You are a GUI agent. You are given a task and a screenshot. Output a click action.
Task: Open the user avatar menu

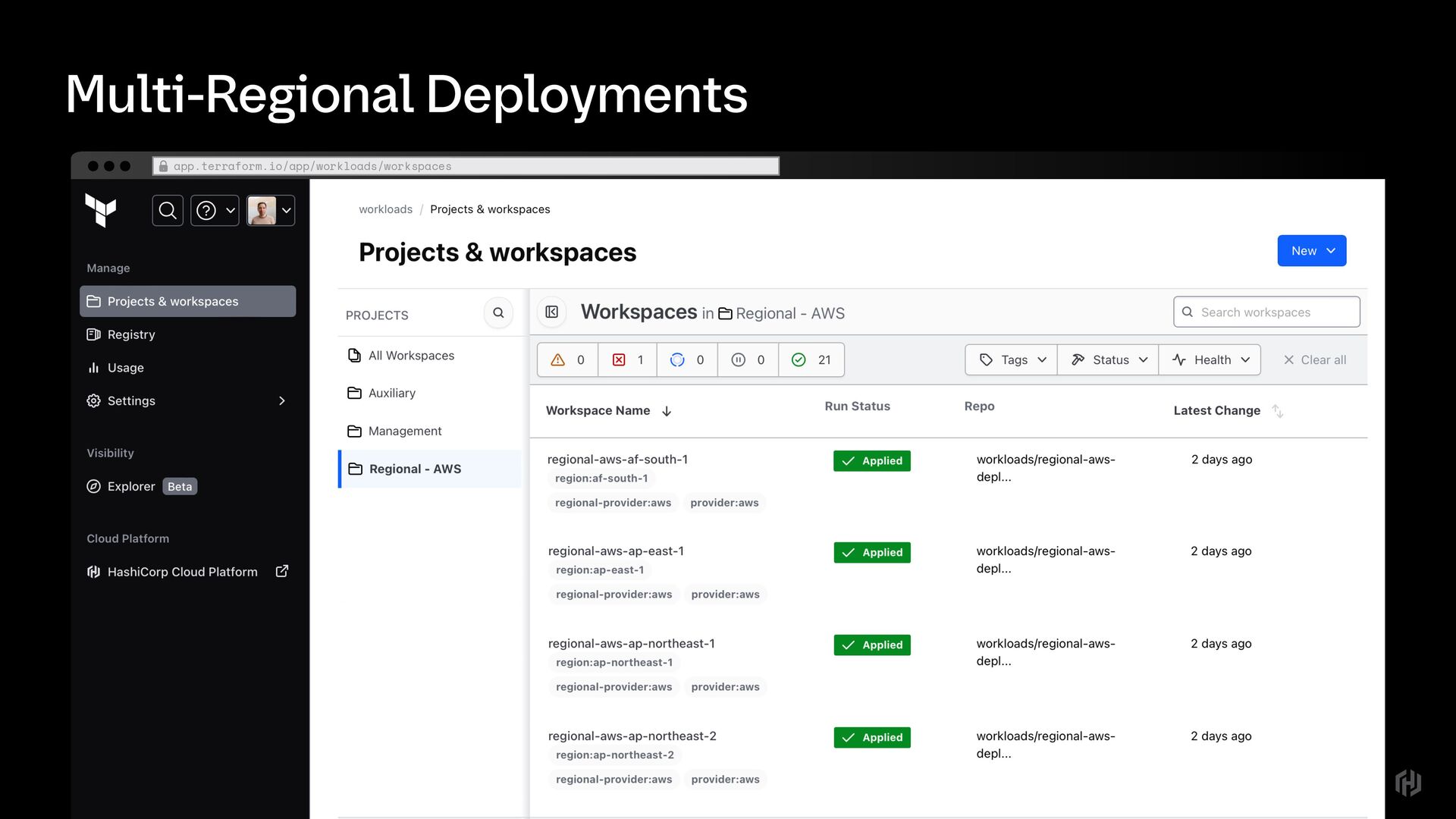click(x=271, y=210)
